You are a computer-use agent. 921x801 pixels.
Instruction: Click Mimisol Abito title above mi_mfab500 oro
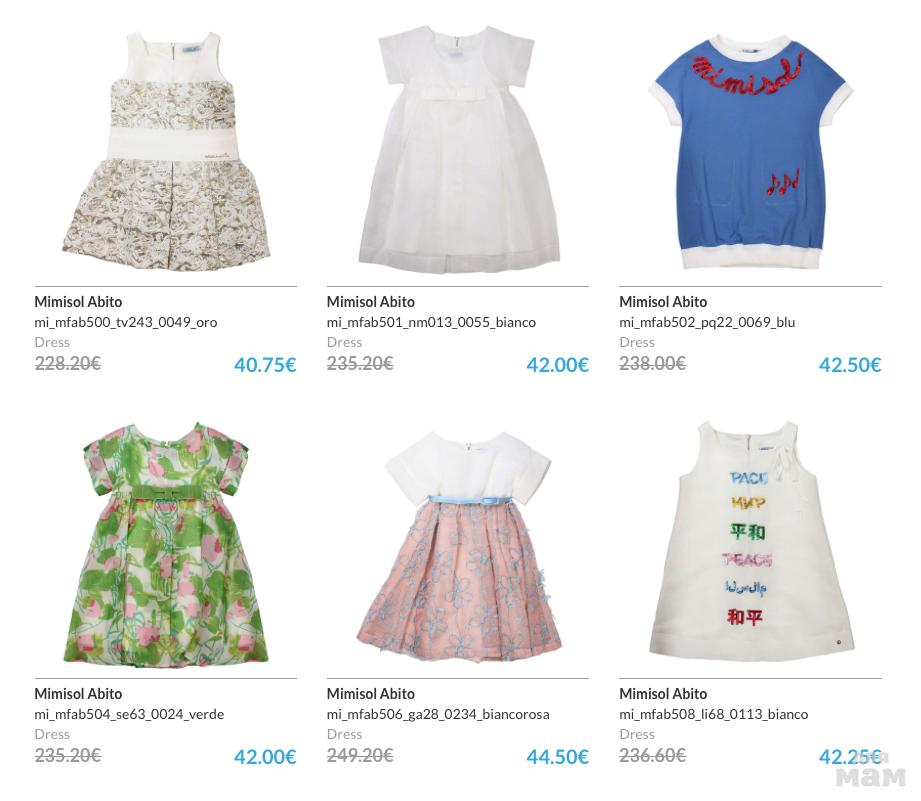78,302
